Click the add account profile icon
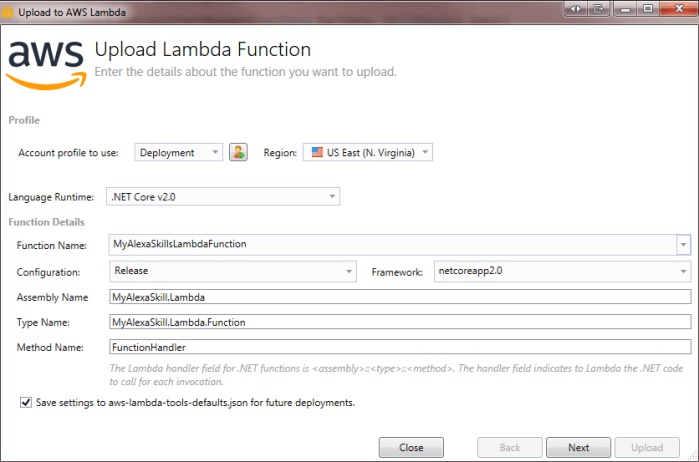The width and height of the screenshot is (699, 462). pyautogui.click(x=238, y=152)
